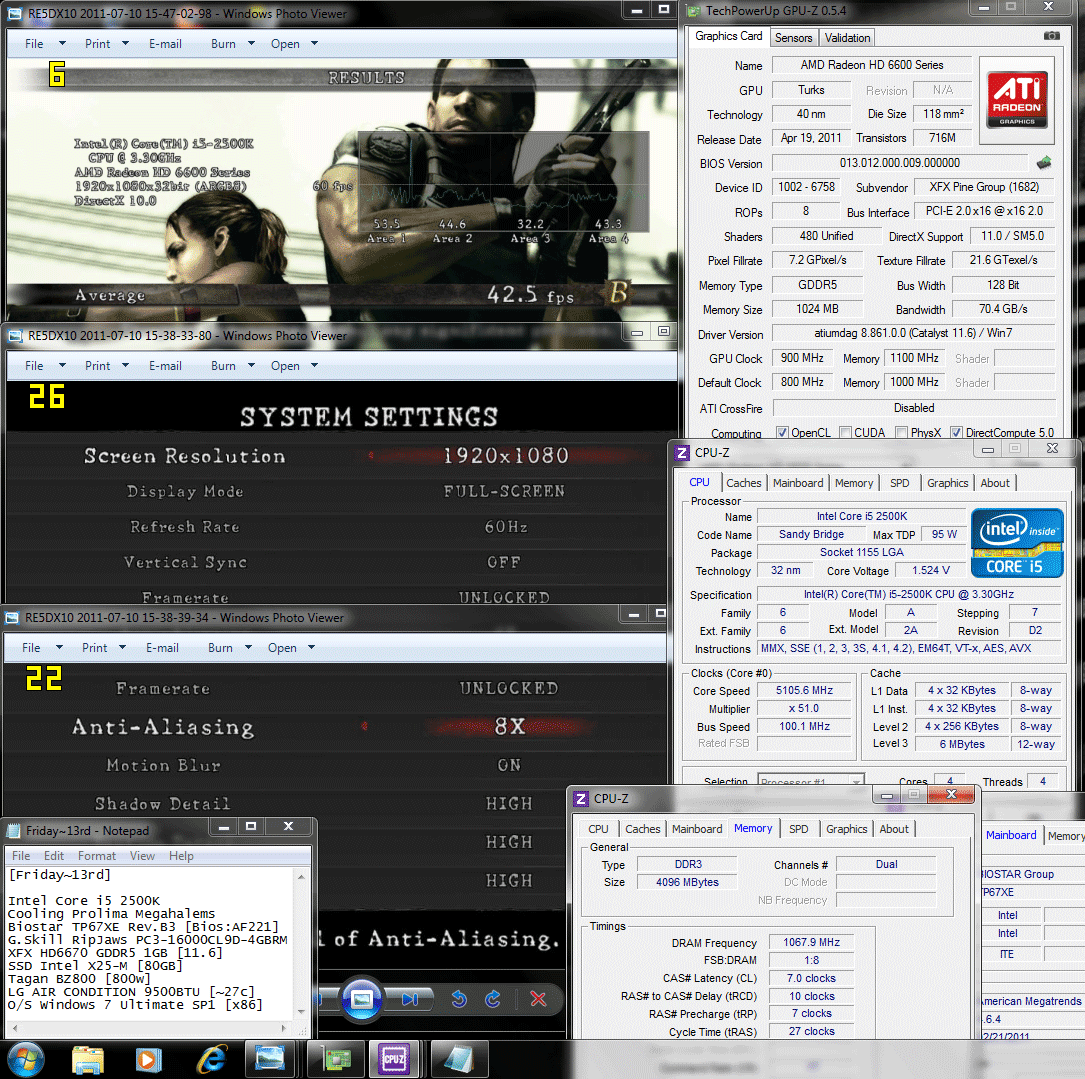Open Mainboard tab in CPU-Z Memory window
The width and height of the screenshot is (1085, 1079).
coord(697,829)
